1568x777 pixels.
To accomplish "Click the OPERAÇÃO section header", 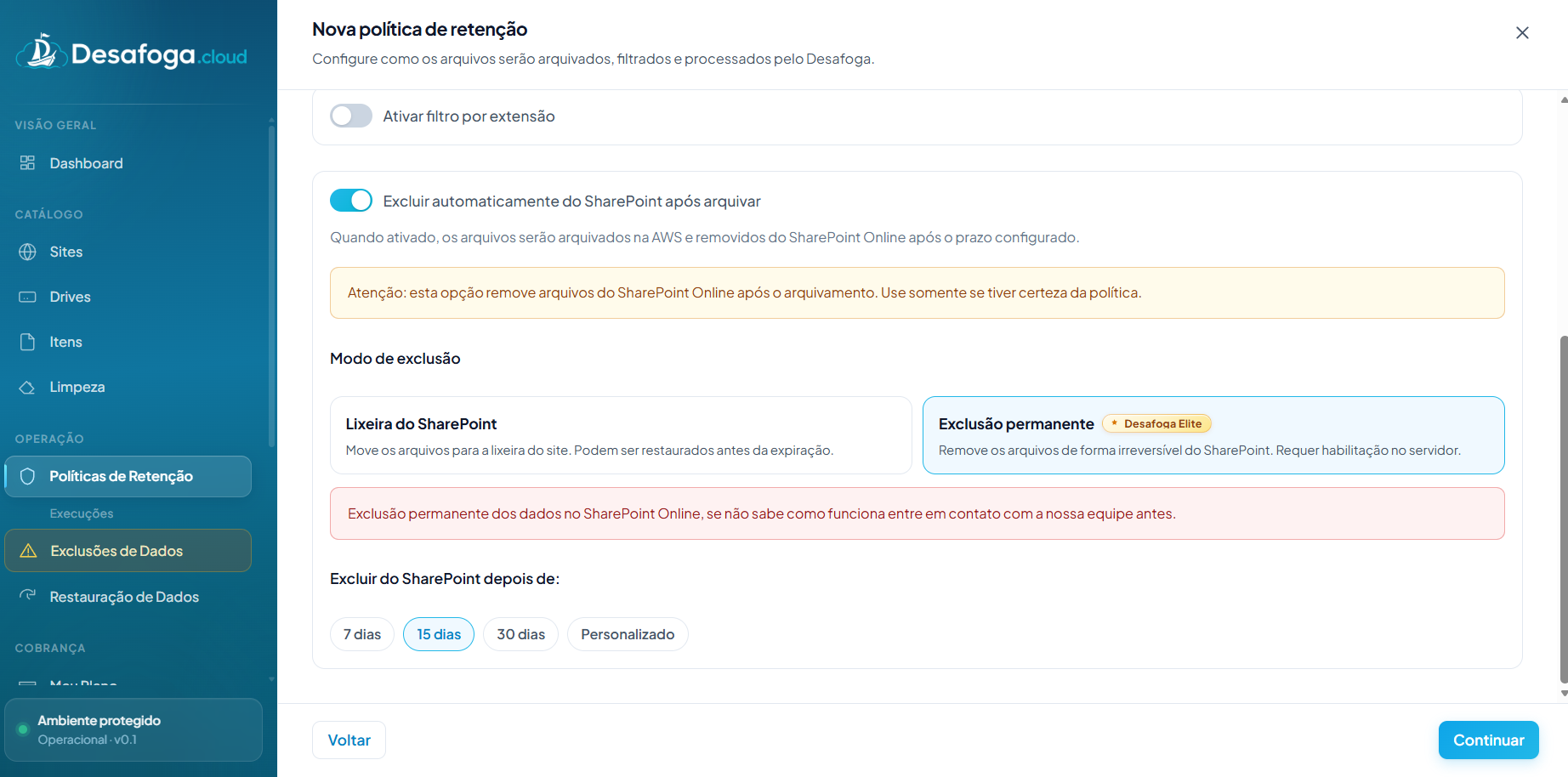I will click(49, 439).
